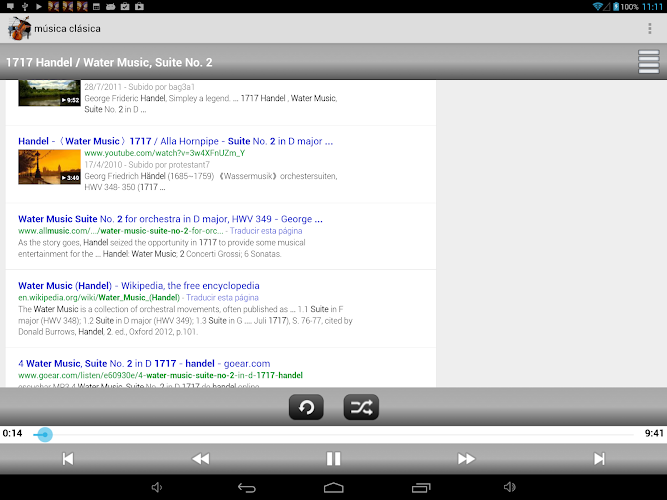Click the música clásica app title
Viewport: 667px width, 500px height.
[67, 29]
